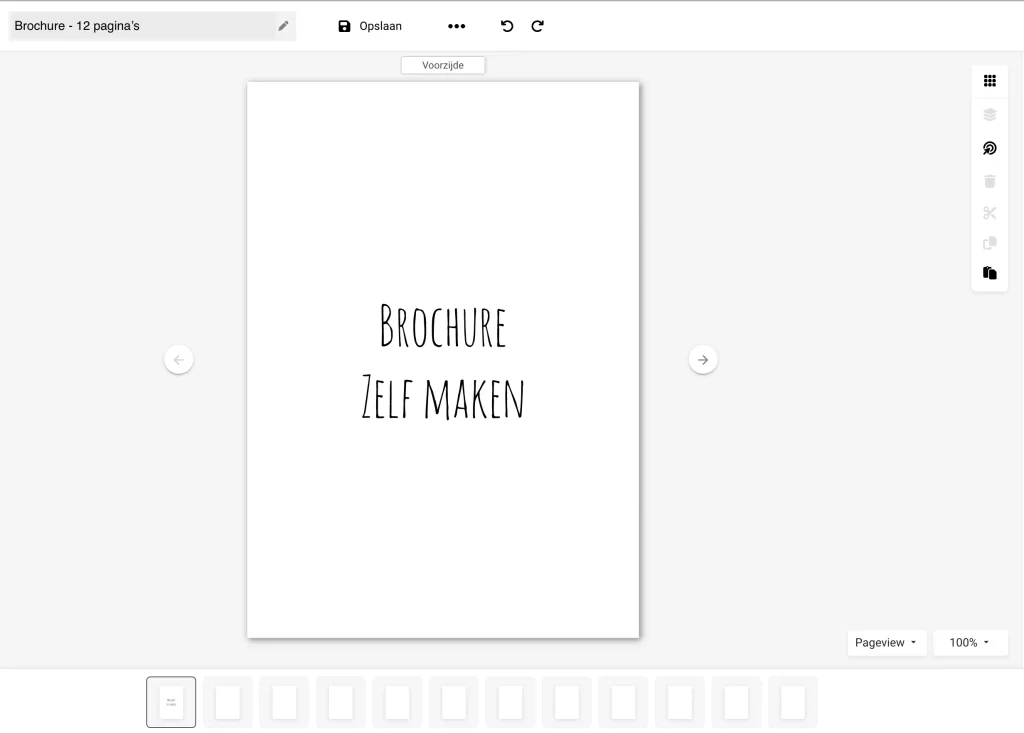Screen dimensions: 1024x733
Task: Undo the last action
Action: tap(507, 26)
